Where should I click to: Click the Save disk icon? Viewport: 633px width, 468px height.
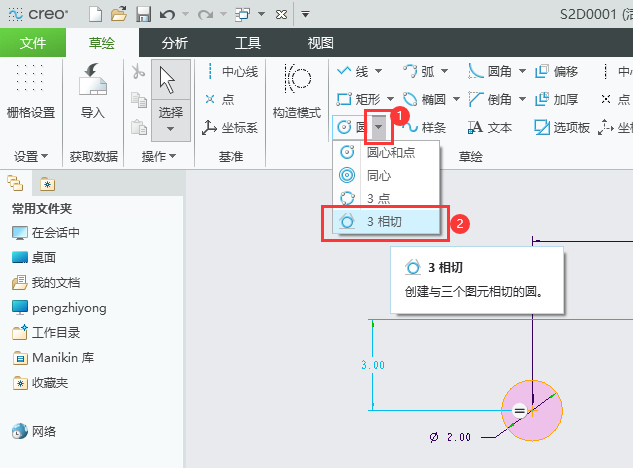[143, 15]
